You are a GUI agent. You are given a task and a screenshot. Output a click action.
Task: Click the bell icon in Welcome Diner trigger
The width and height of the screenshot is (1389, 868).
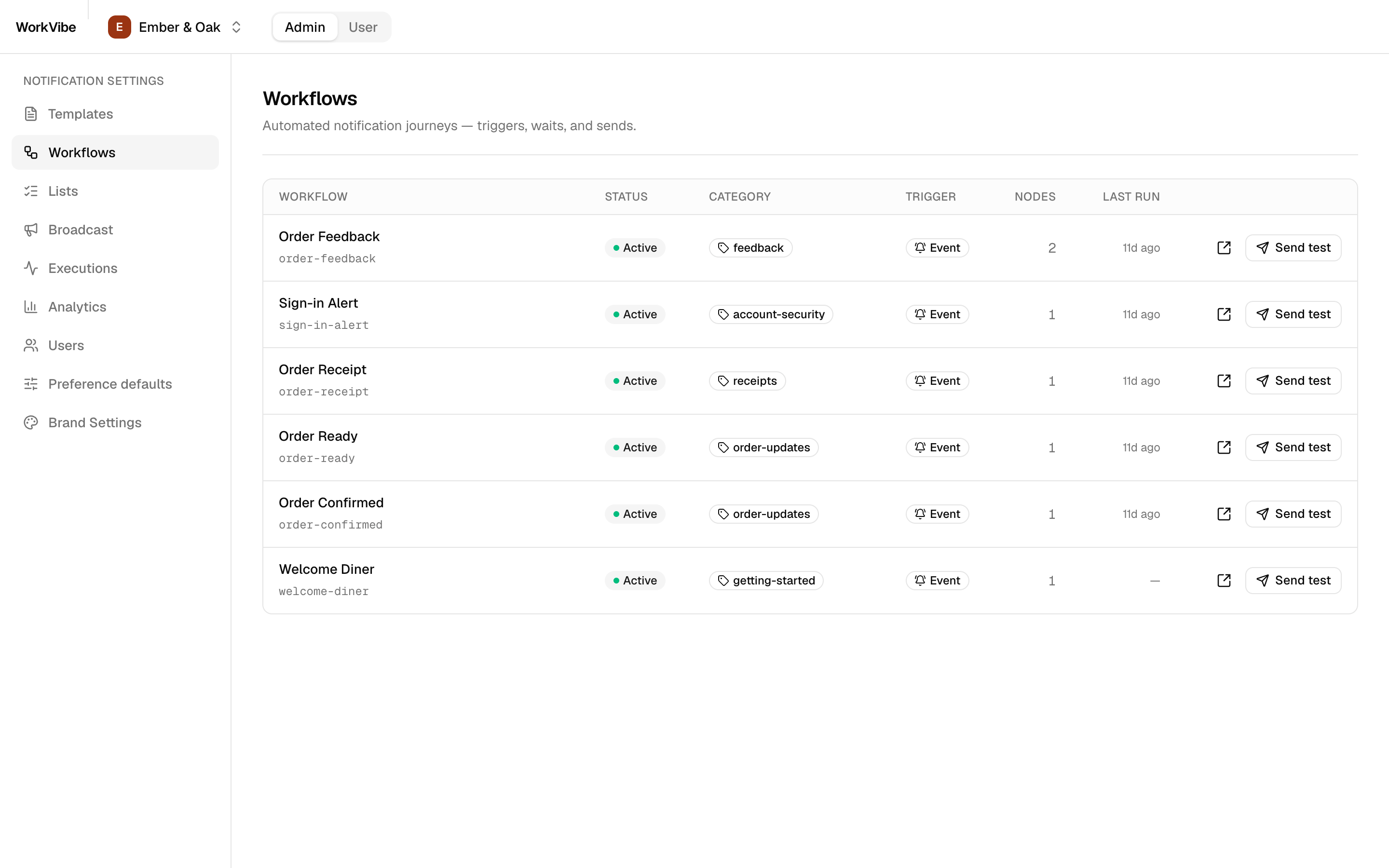(920, 581)
